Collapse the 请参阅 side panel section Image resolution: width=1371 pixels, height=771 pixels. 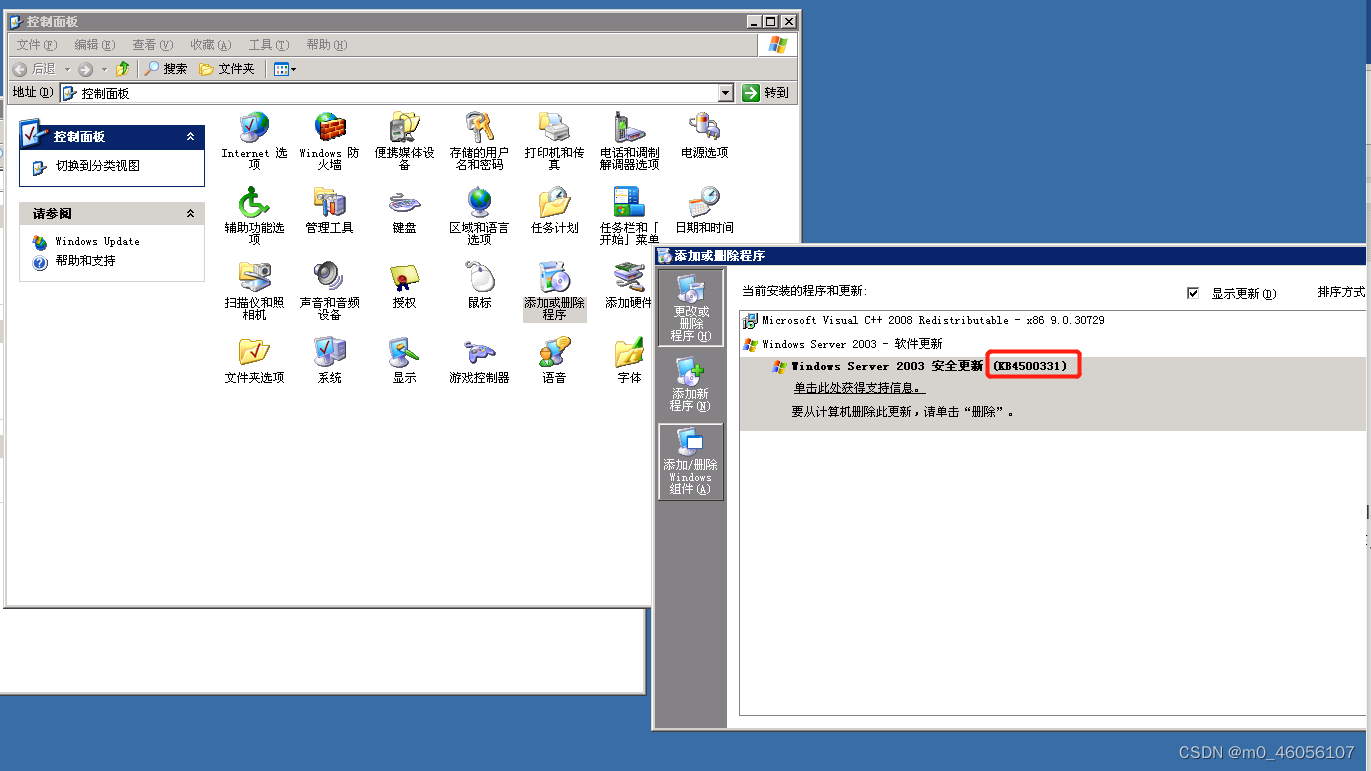[x=190, y=214]
